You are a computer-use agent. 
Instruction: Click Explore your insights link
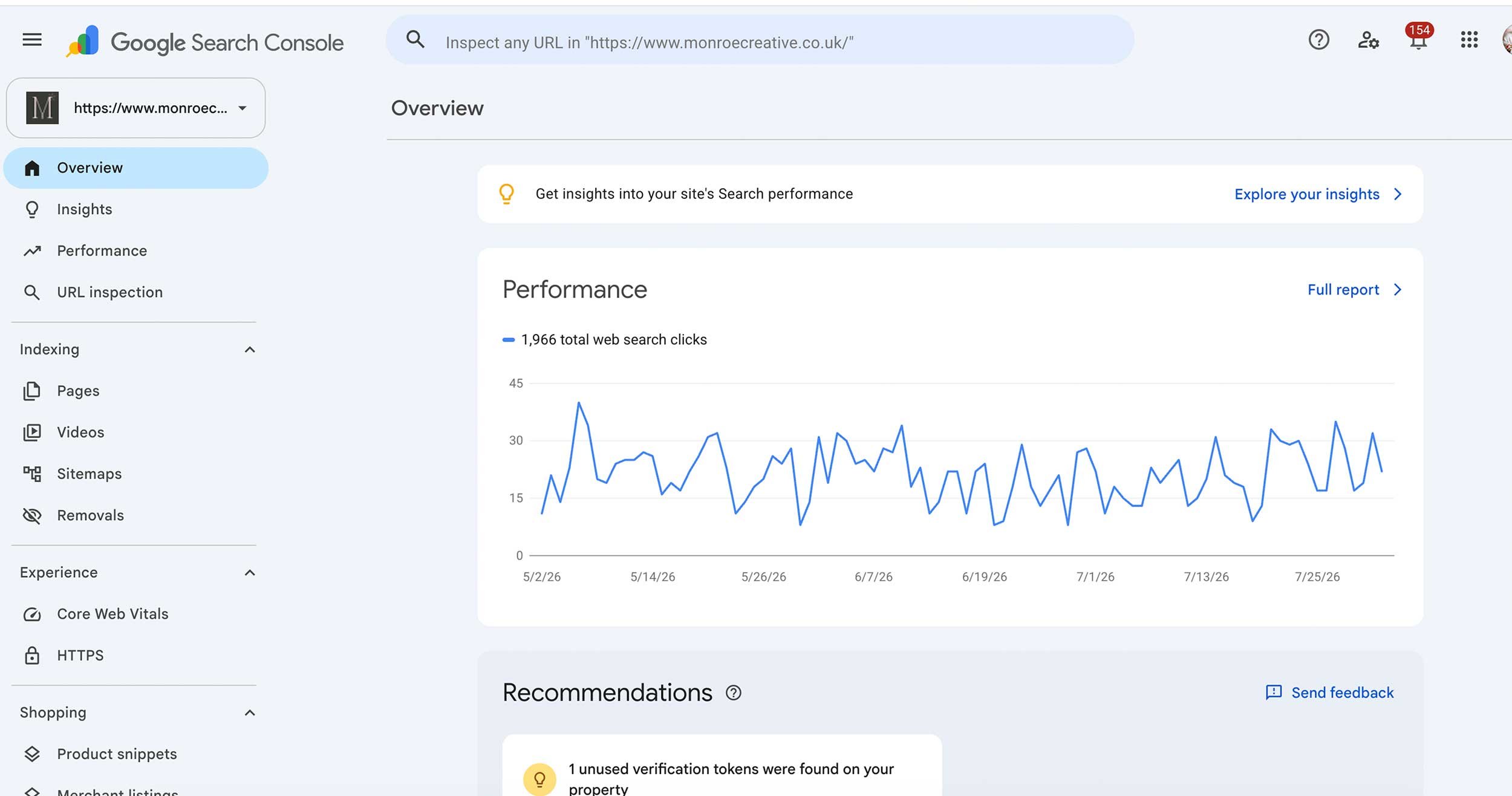[1307, 194]
